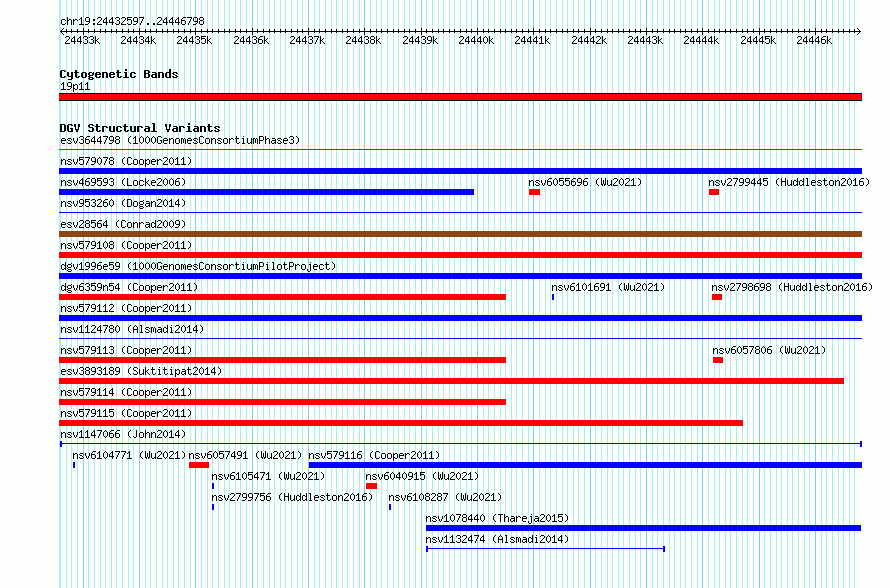Click the chr19:24432597..24446798 region label
Image resolution: width=890 pixels, height=588 pixels.
coord(132,21)
